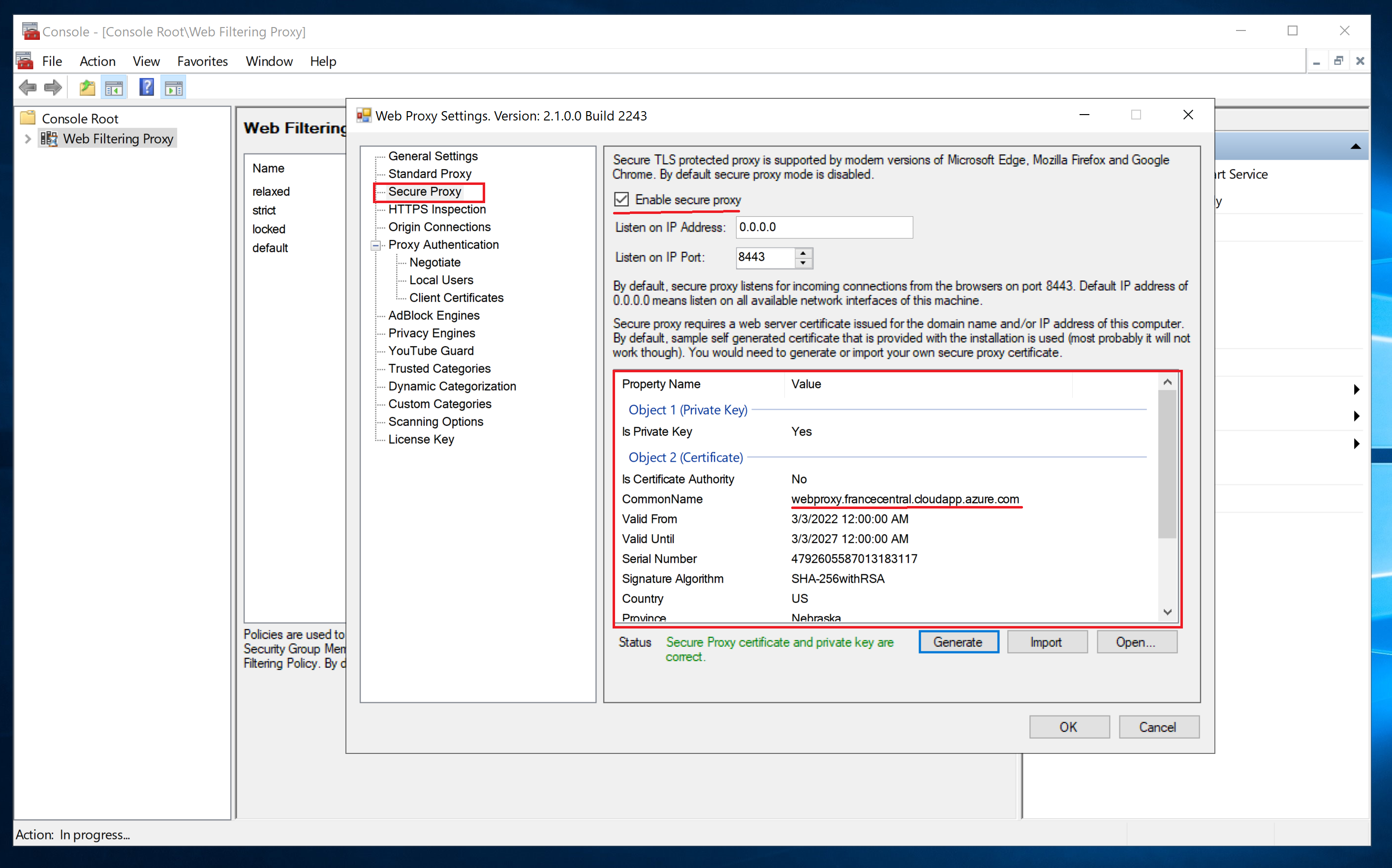Click the Web Proxy Settings dialog icon
This screenshot has width=1392, height=868.
point(364,116)
